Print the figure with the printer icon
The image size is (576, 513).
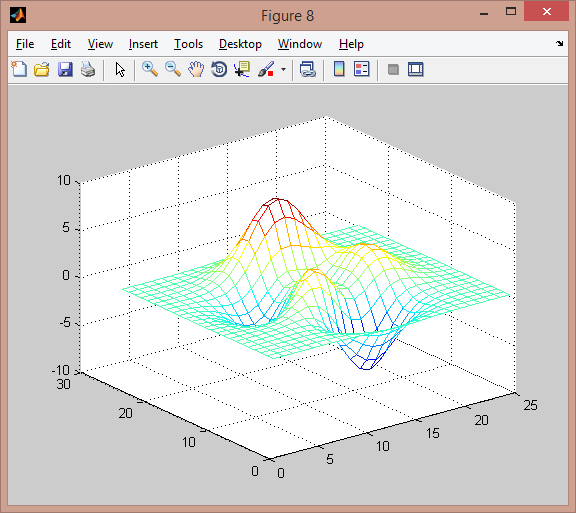88,69
